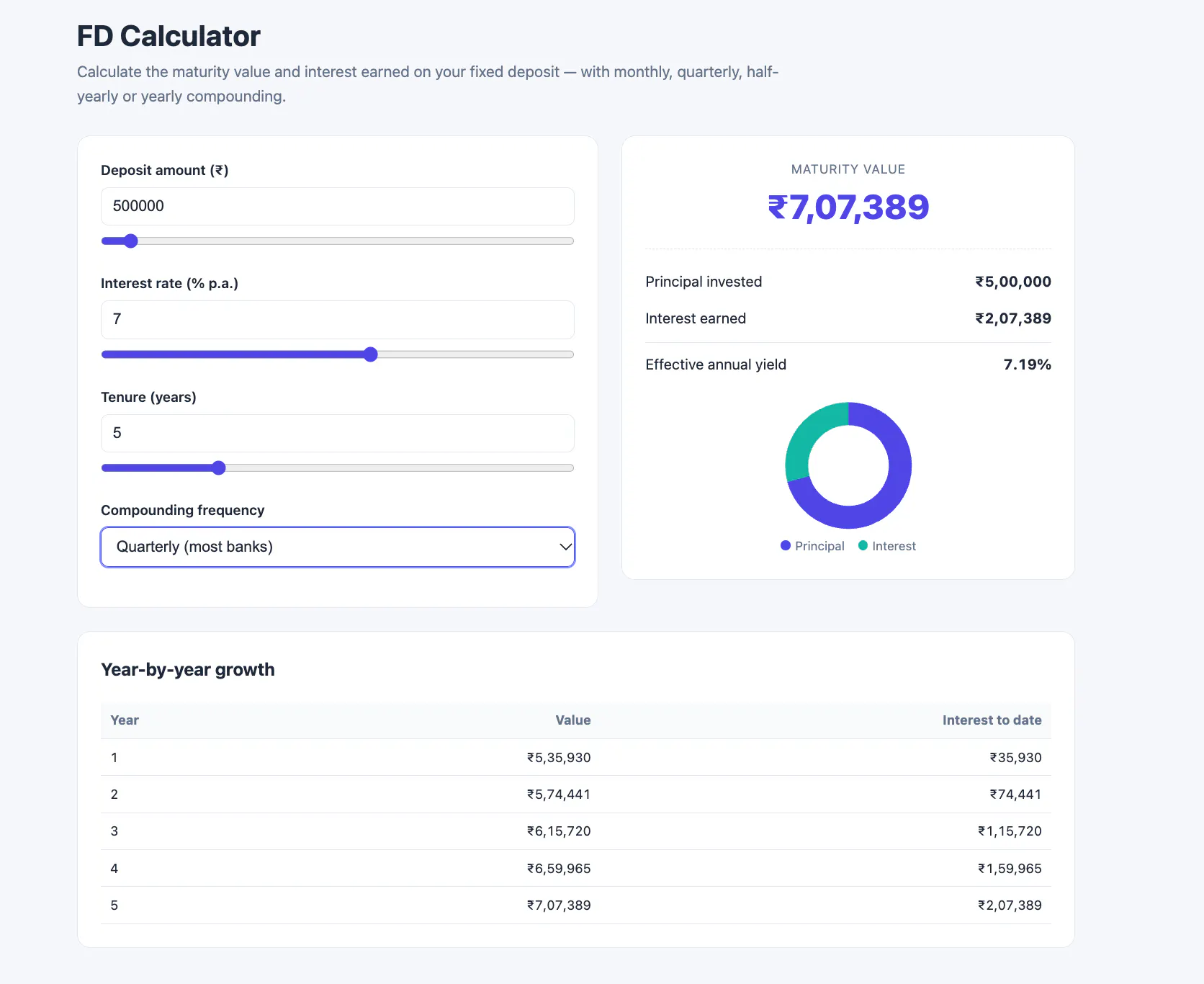Click the ₹35,930 interest to date cell
The width and height of the screenshot is (1204, 984).
click(x=1015, y=758)
